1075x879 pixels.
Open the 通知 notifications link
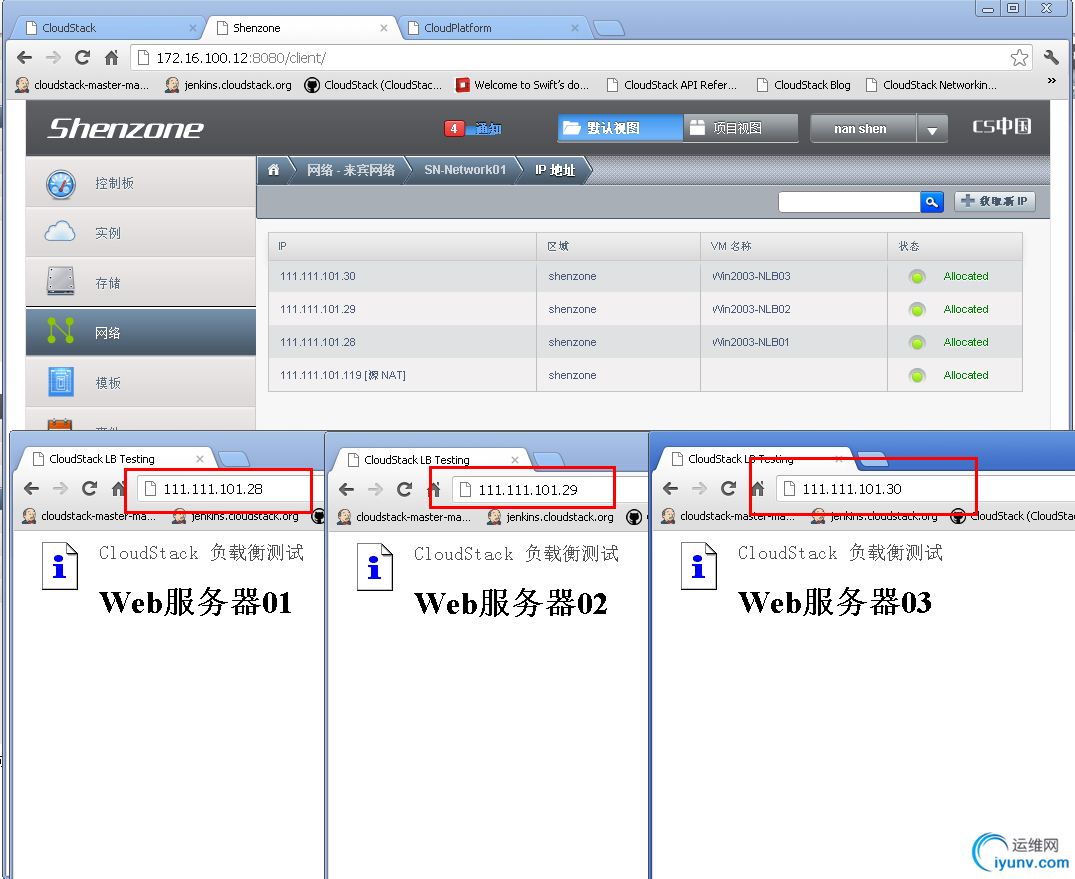[489, 128]
